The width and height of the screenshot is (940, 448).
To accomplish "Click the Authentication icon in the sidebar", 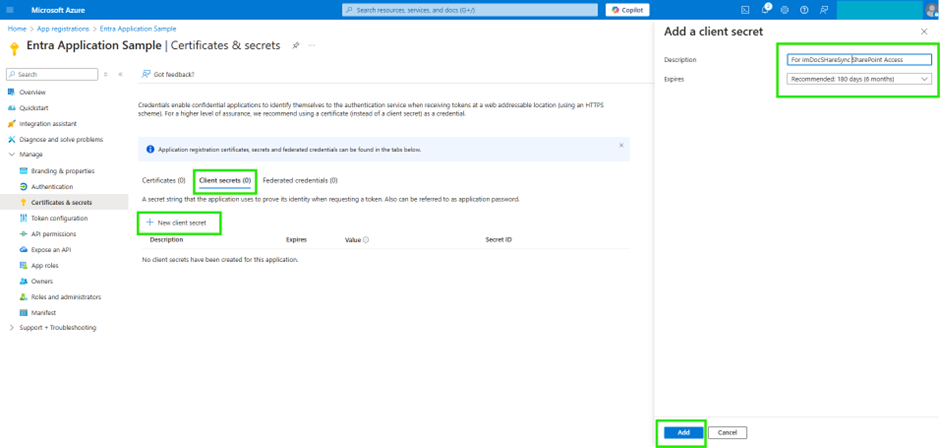I will click(x=23, y=187).
